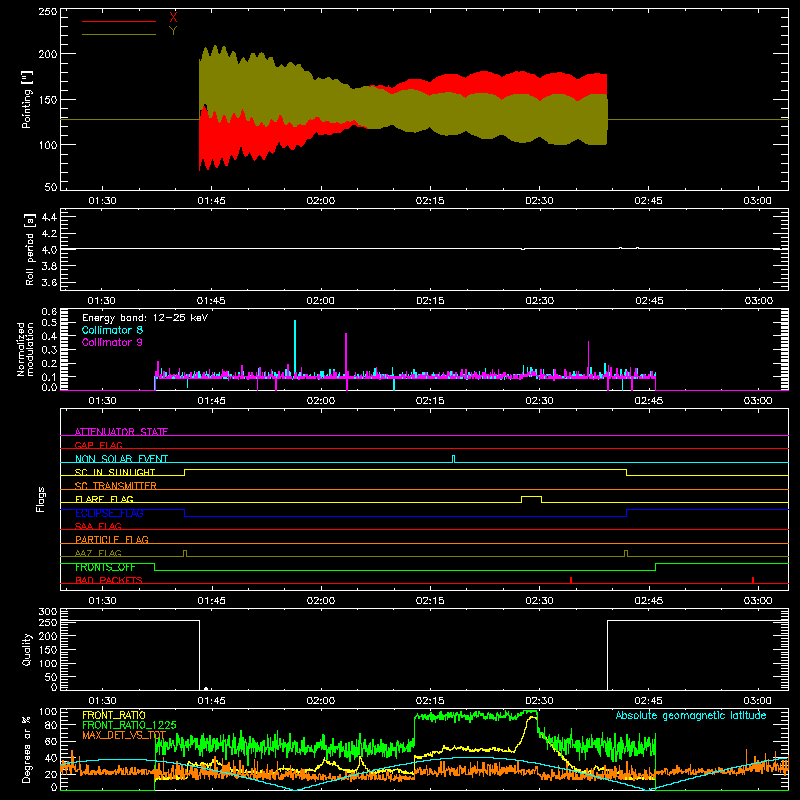Click the PARTICLE_FLAG label
The image size is (800, 800).
pos(112,539)
